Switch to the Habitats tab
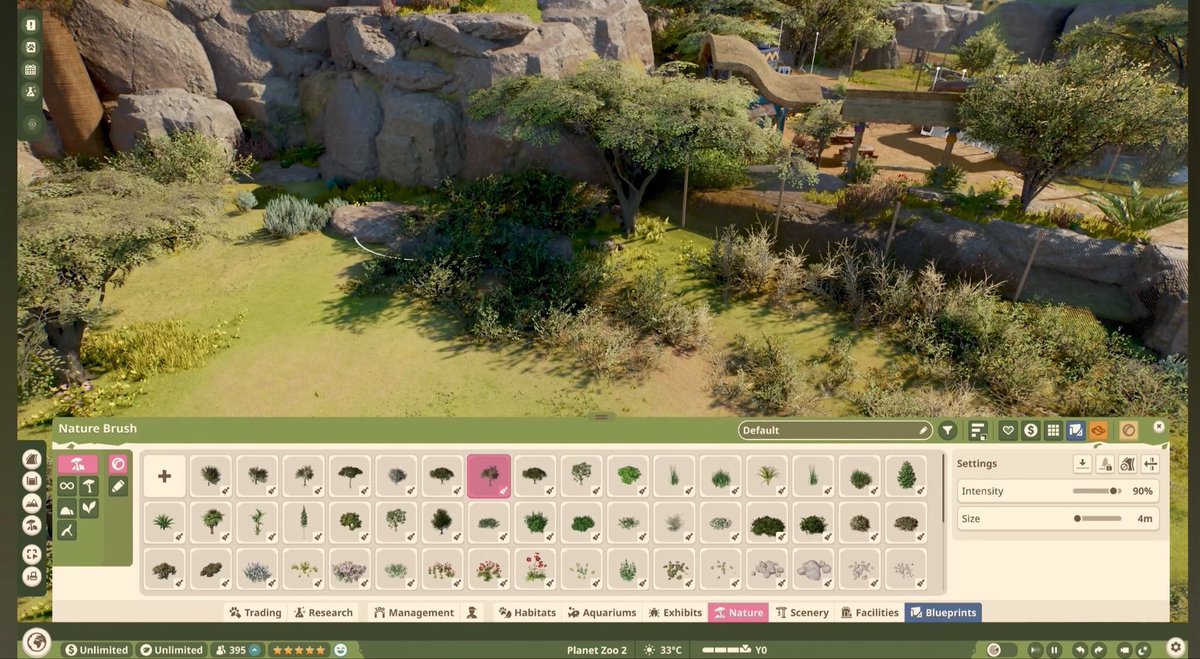The width and height of the screenshot is (1200, 659). coord(527,613)
